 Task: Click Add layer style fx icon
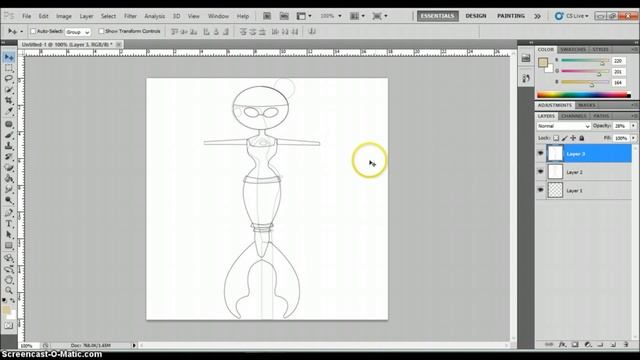(x=562, y=344)
